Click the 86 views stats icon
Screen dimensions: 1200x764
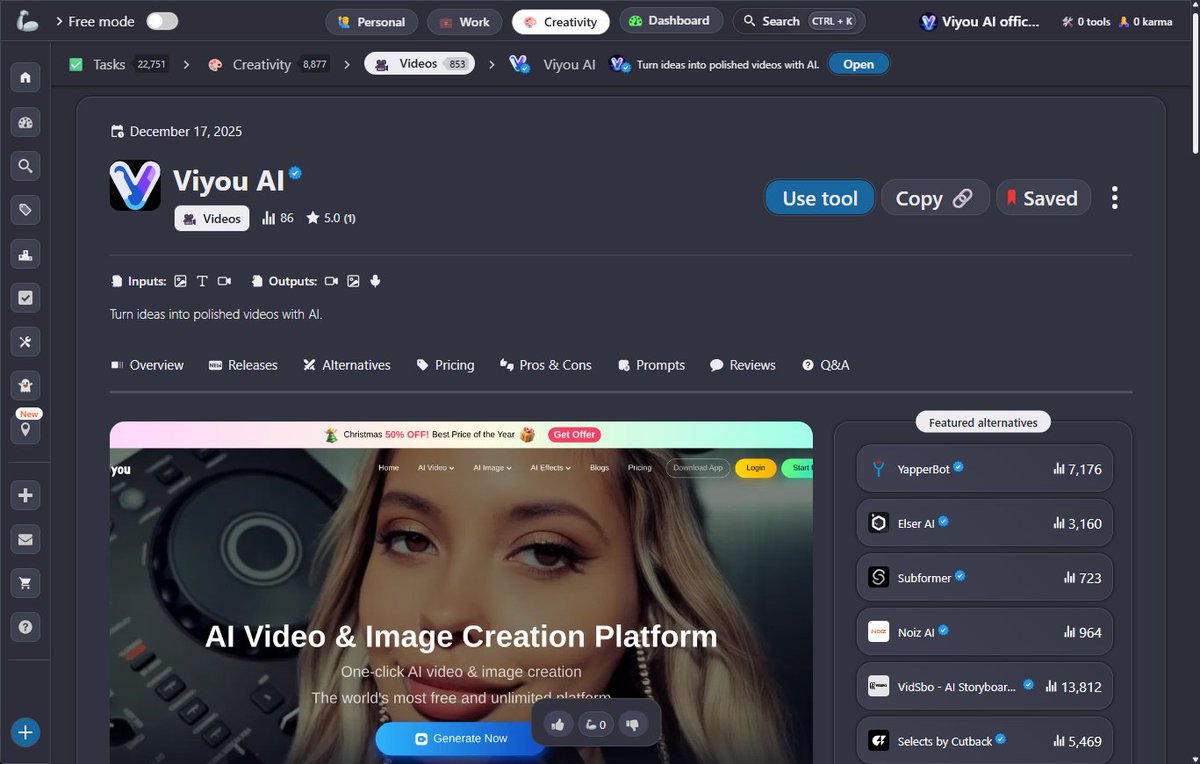(278, 218)
